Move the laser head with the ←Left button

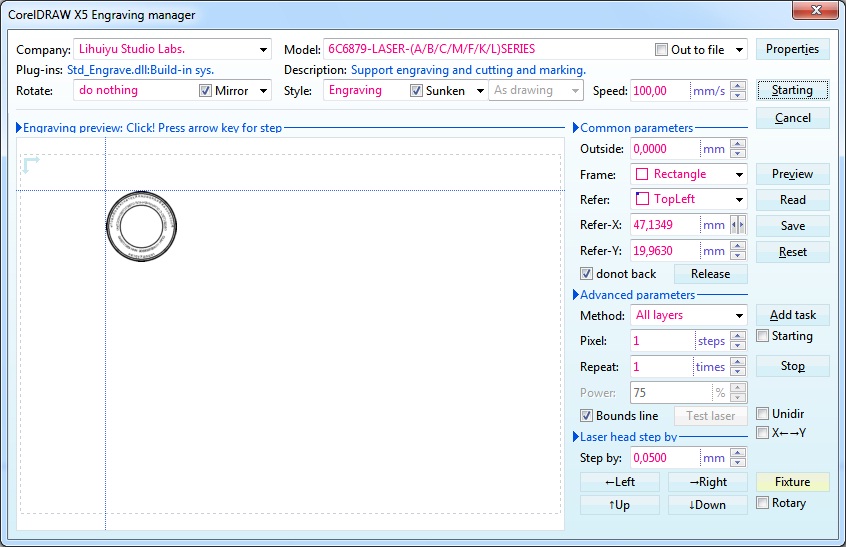619,482
